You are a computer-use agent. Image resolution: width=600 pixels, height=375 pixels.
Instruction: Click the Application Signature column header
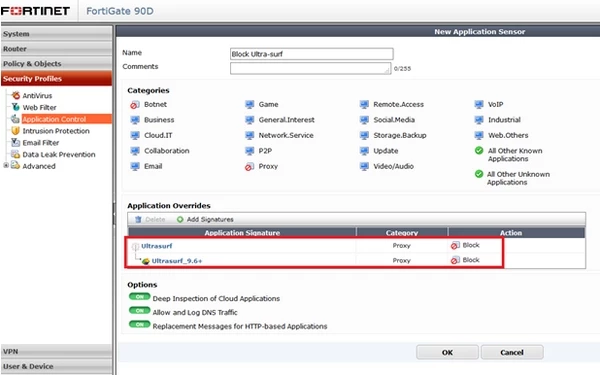(x=242, y=233)
